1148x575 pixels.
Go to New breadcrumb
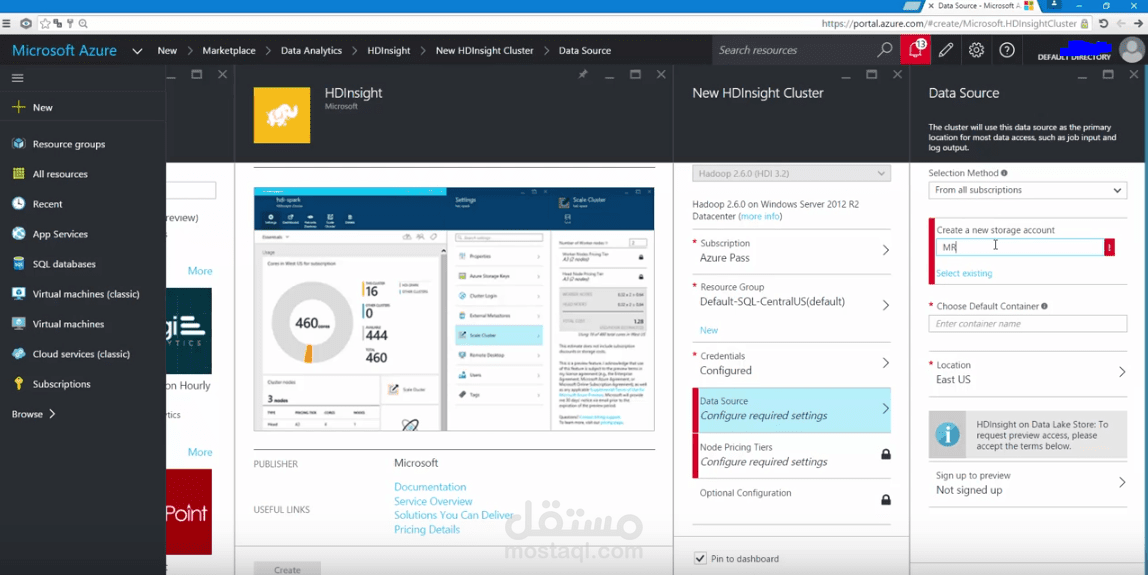167,51
